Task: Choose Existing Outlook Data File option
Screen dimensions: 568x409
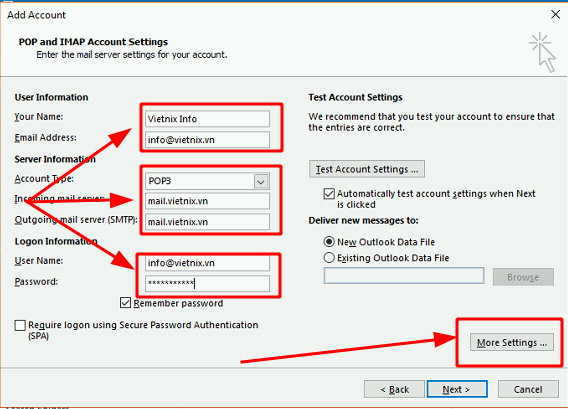Action: (329, 258)
